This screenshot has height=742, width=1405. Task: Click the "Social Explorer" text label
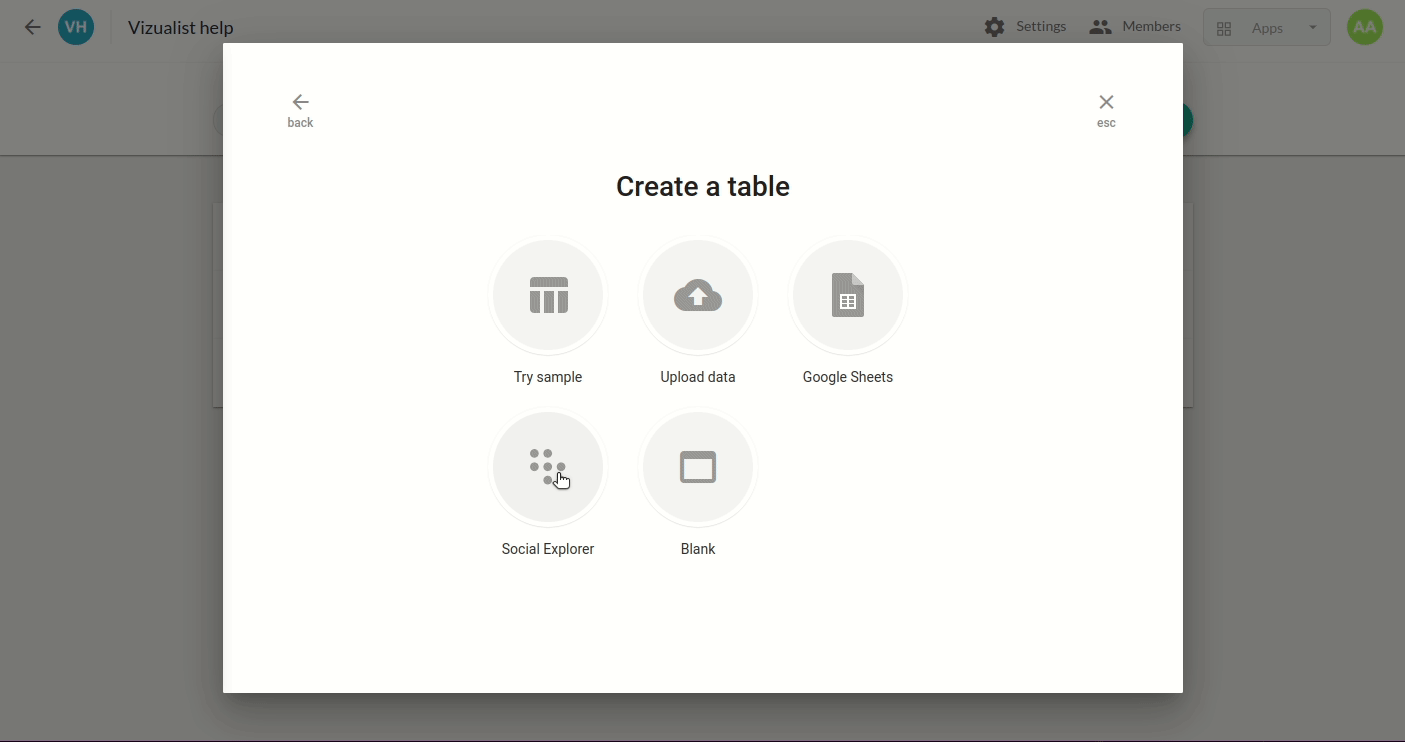[x=548, y=549]
